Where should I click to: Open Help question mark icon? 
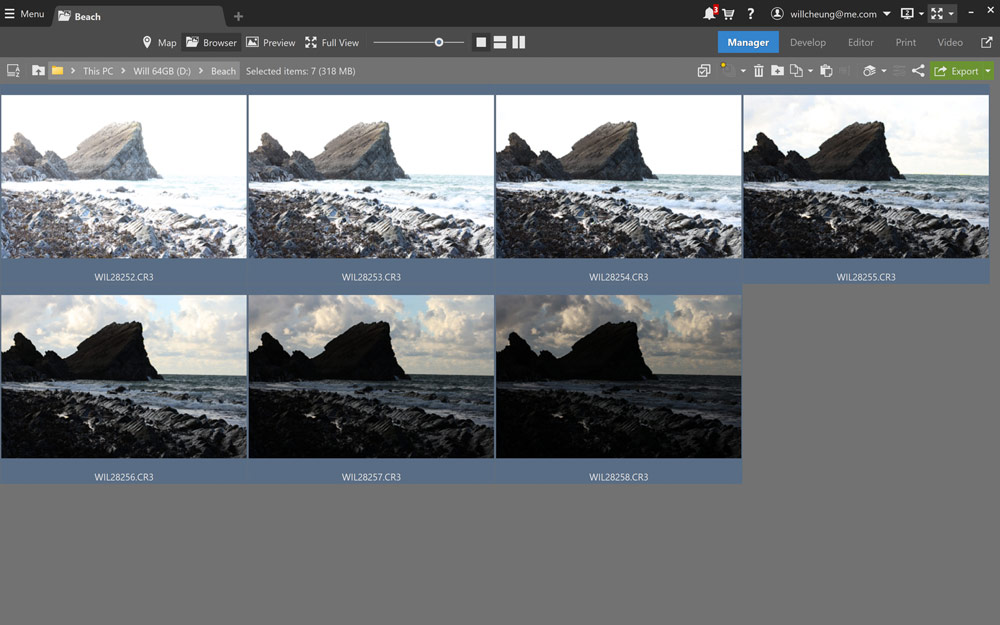coord(751,13)
